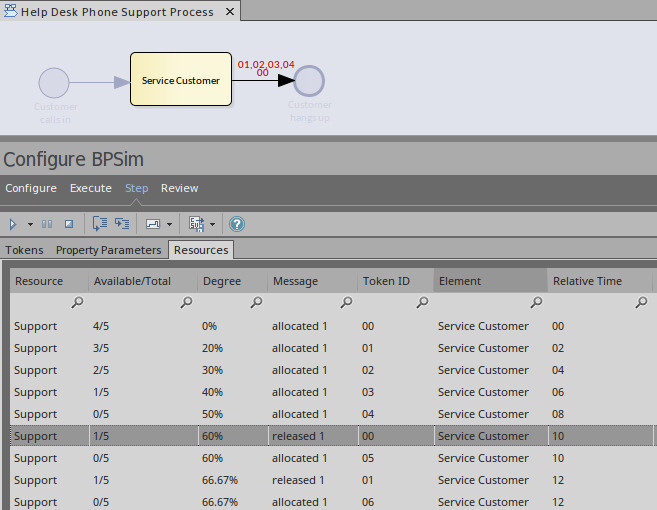Image resolution: width=657 pixels, height=510 pixels.
Task: Click the search icon under Message column
Action: pyautogui.click(x=344, y=302)
